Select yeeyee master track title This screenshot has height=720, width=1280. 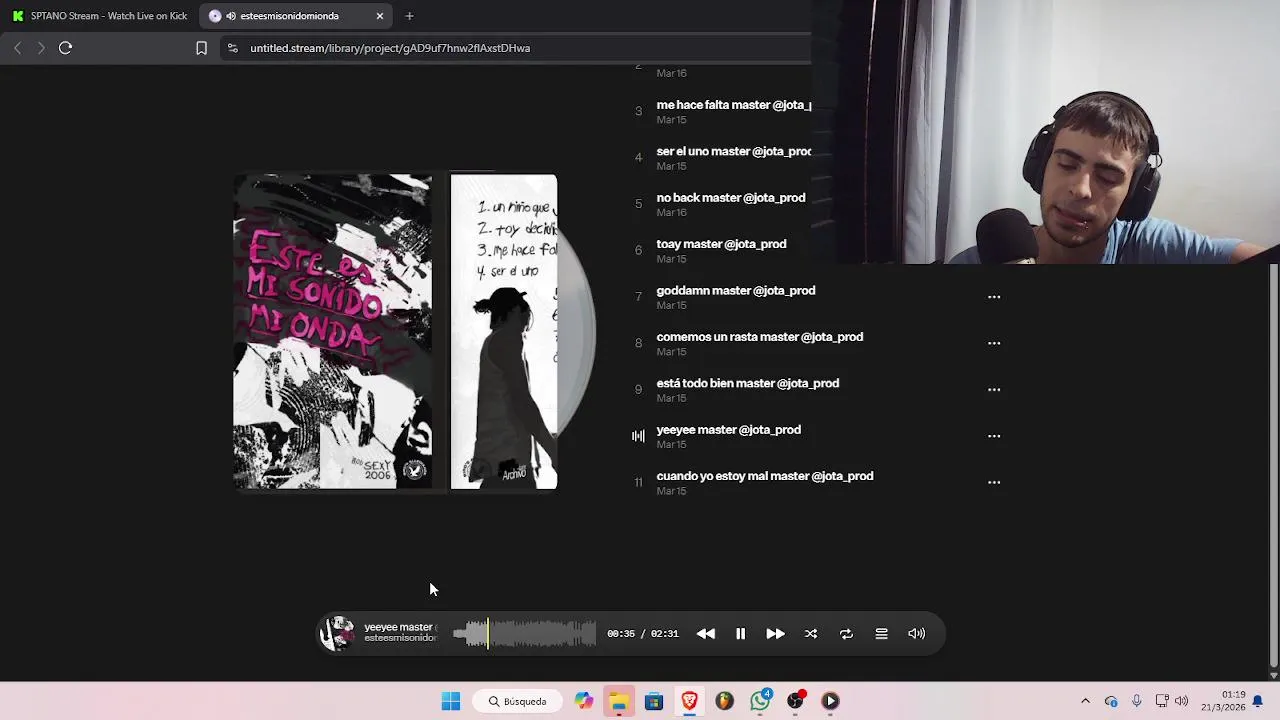(x=729, y=430)
